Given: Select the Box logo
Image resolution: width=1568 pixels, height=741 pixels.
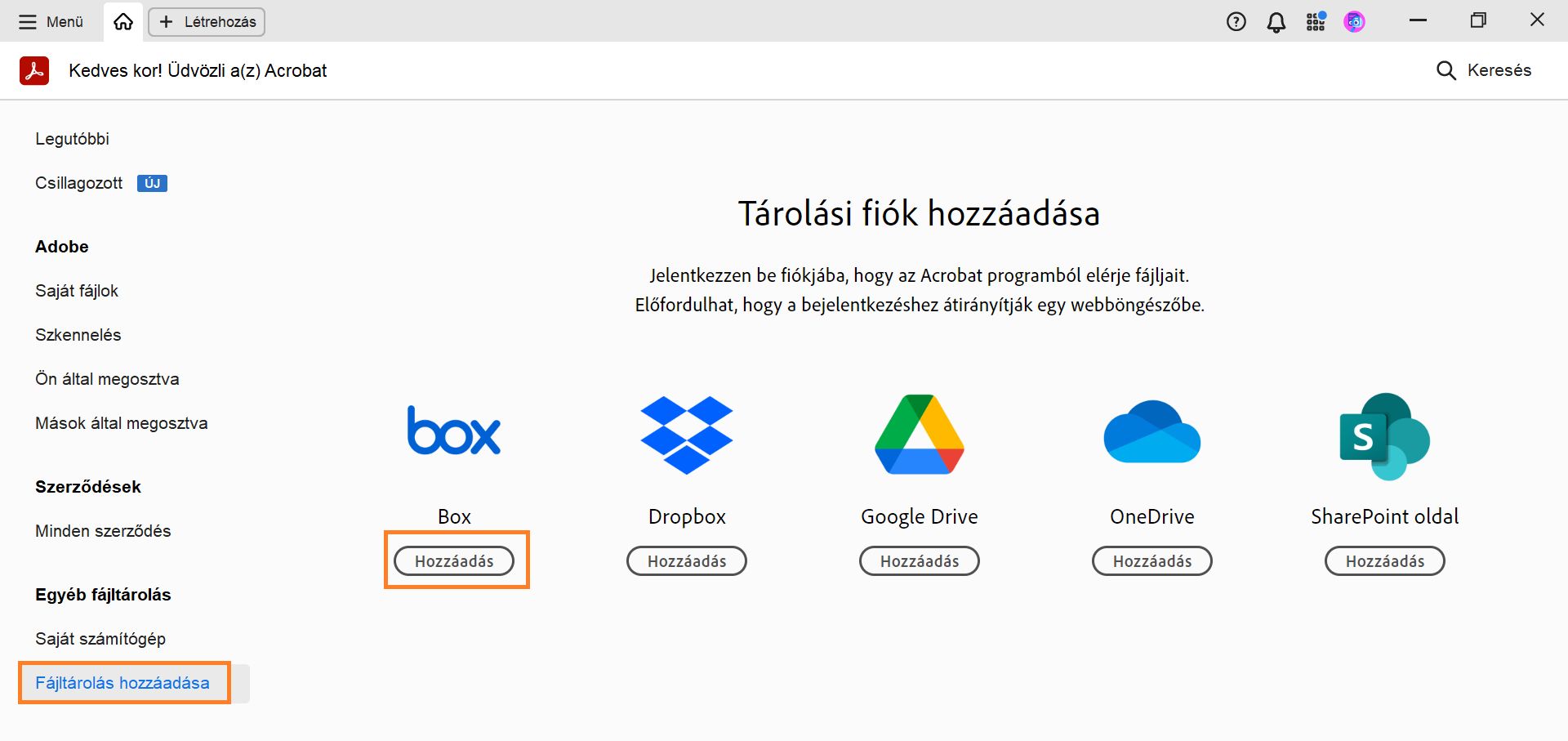Looking at the screenshot, I should 454,431.
